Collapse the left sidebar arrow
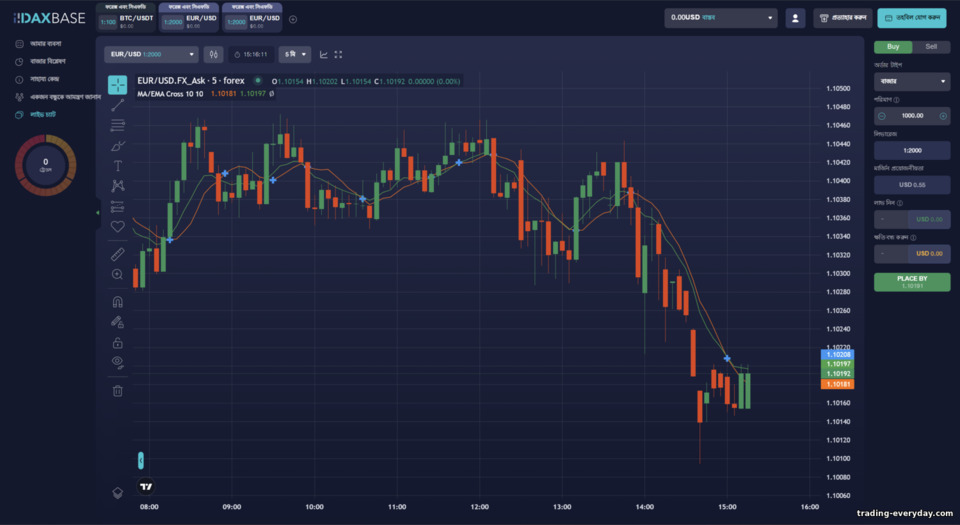The height and width of the screenshot is (525, 960). [97, 212]
